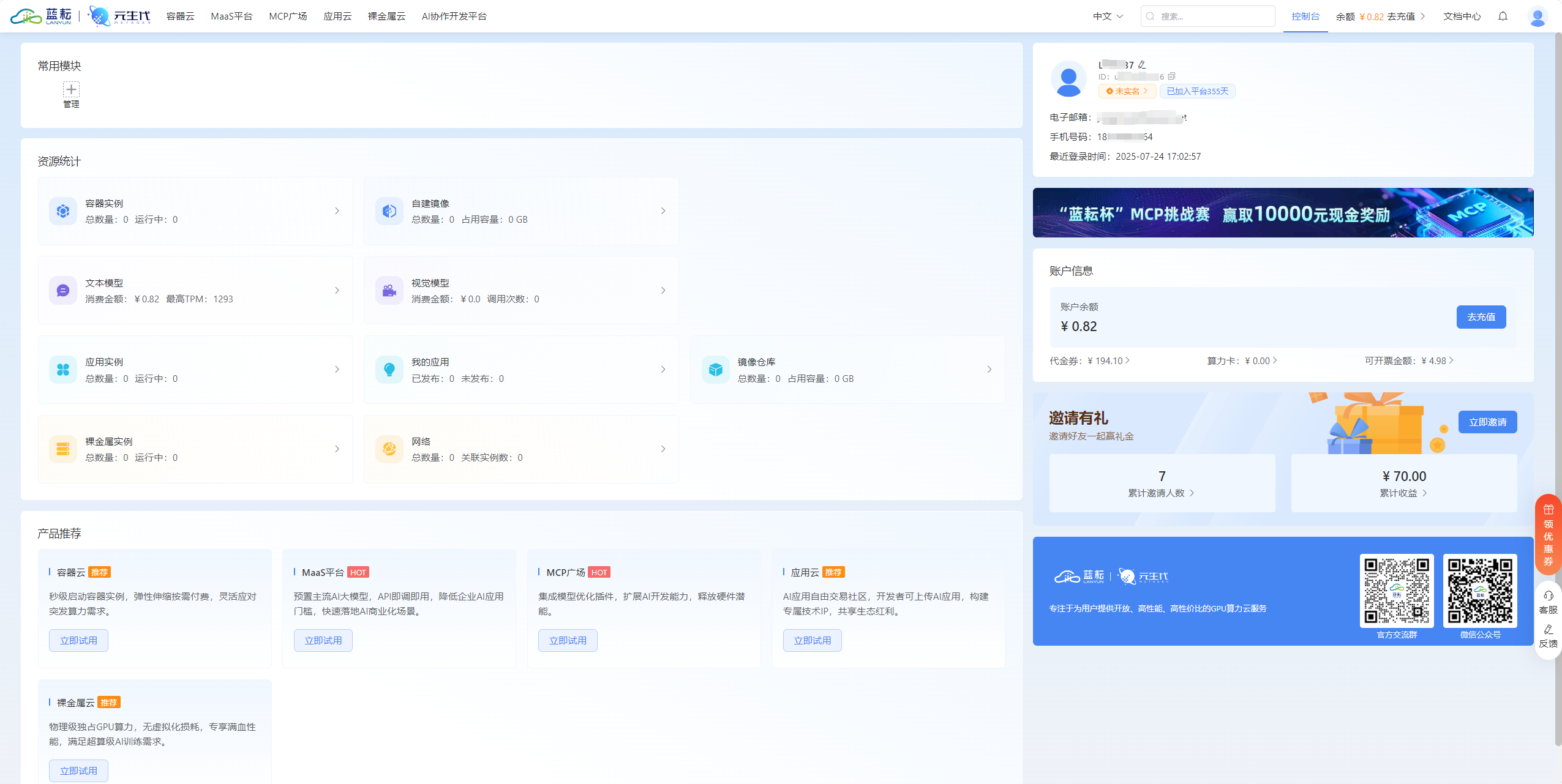Open the user avatar in the top bar

tap(1537, 17)
